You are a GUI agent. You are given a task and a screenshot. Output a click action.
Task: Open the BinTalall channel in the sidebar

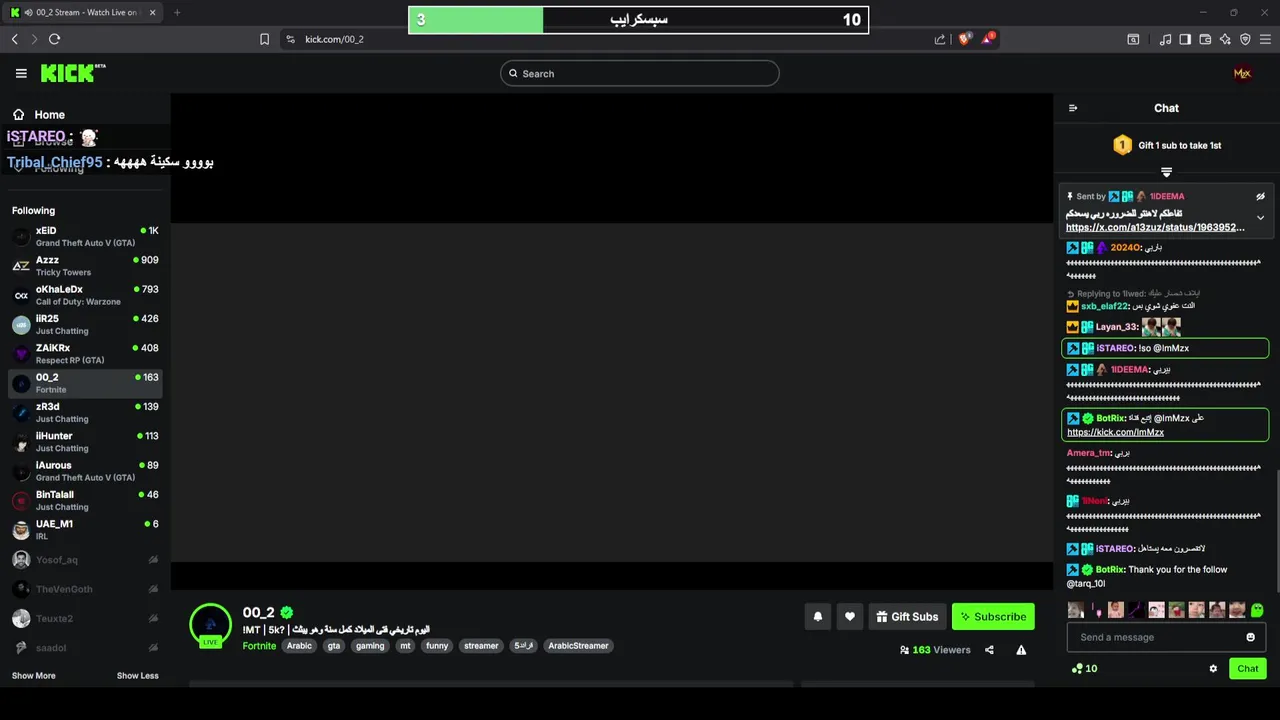(x=85, y=500)
